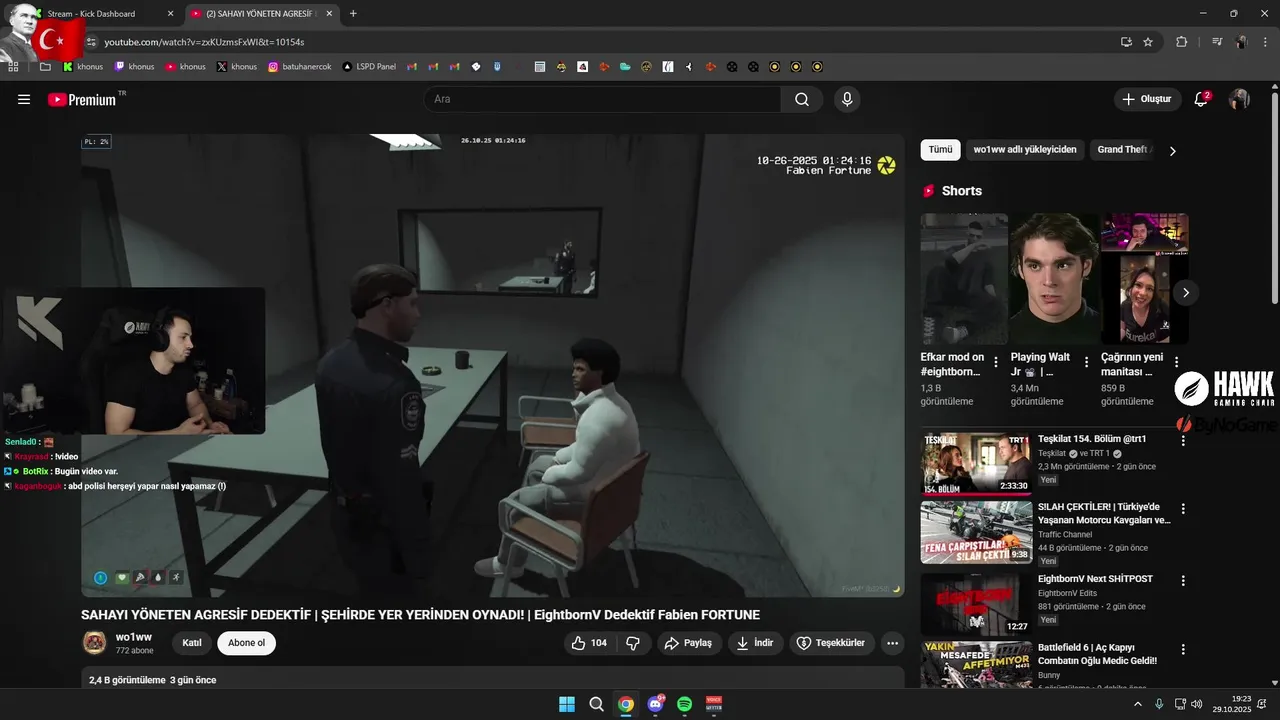
Task: Open Chrome media controls icon
Action: click(1217, 42)
